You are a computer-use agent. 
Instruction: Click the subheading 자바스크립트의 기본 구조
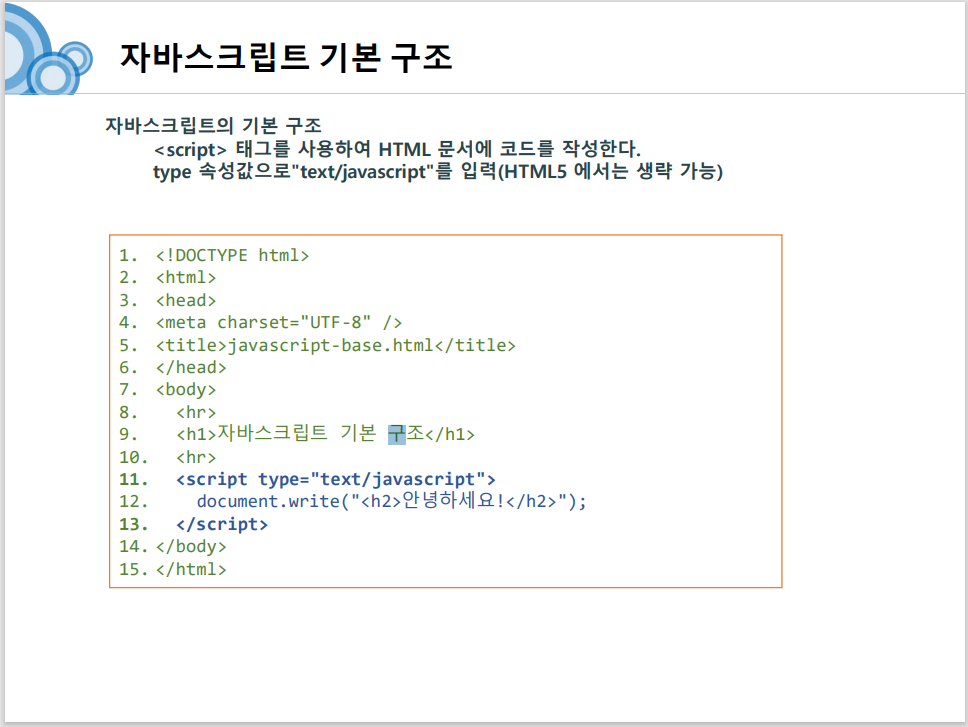click(x=213, y=125)
